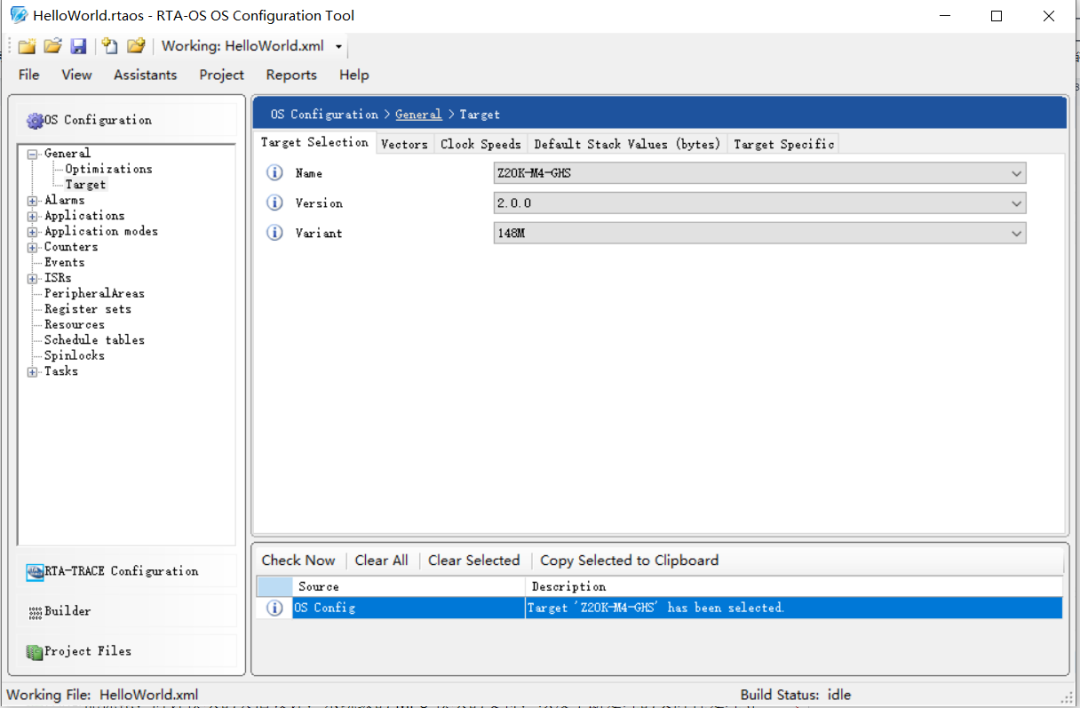Open the Version 2.0.0 dropdown
Screen dimensions: 1080x708
coord(760,203)
